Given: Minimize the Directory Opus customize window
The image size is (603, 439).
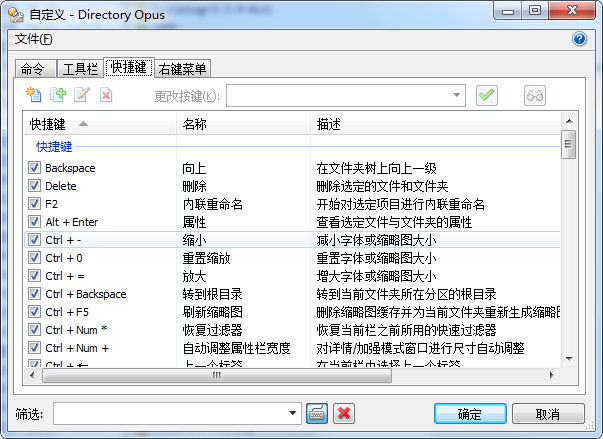Looking at the screenshot, I should [508, 11].
